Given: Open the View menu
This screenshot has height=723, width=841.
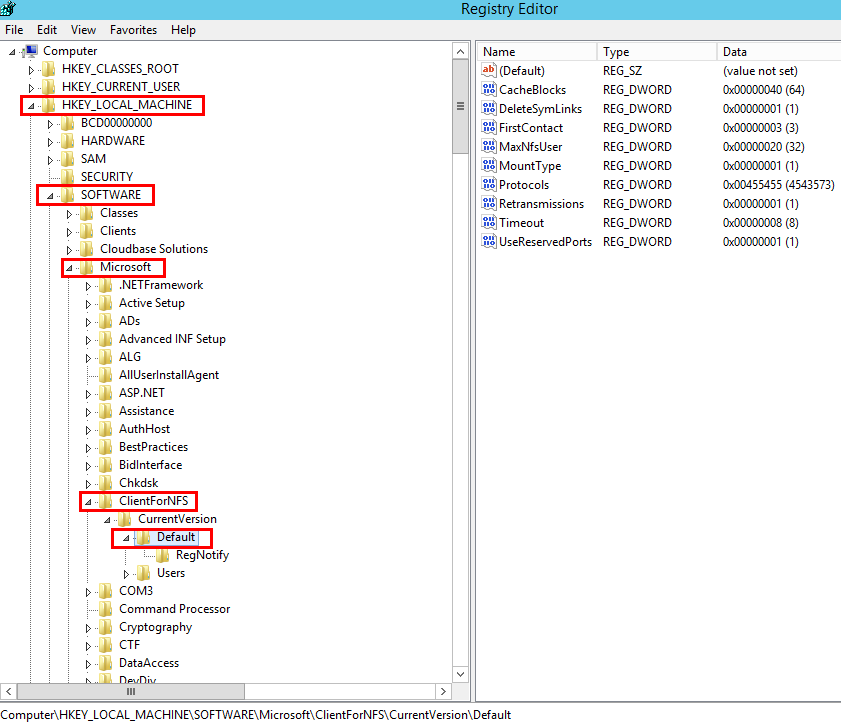Looking at the screenshot, I should 83,30.
